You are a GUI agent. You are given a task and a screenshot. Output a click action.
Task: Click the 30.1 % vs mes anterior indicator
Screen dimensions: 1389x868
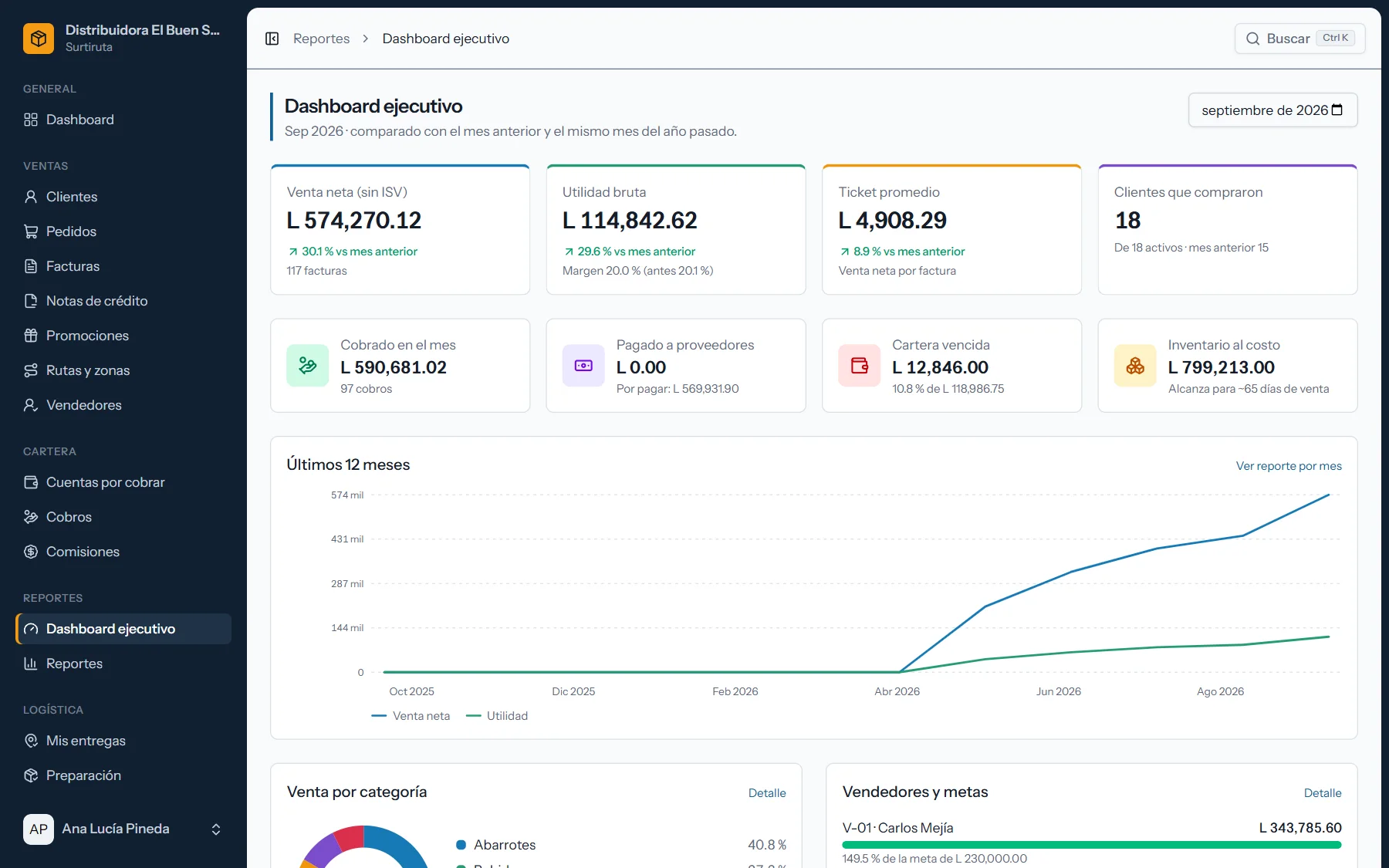pos(353,252)
